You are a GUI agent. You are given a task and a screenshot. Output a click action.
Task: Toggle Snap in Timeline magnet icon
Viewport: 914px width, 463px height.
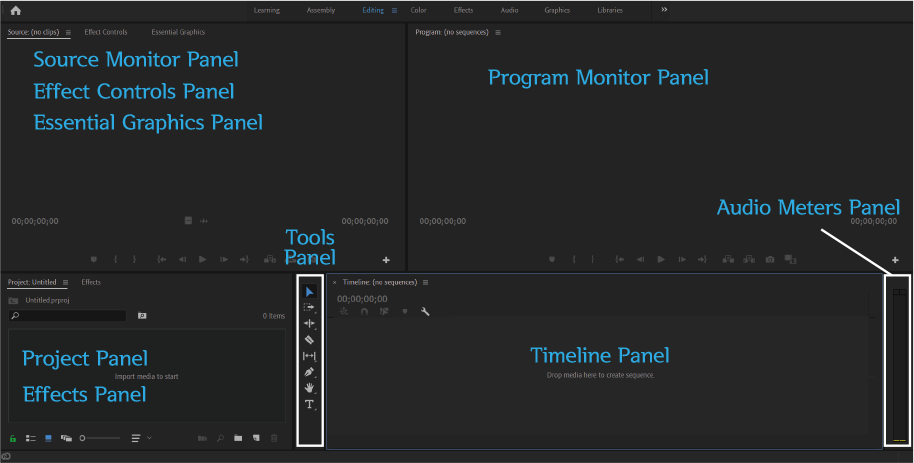coord(364,311)
